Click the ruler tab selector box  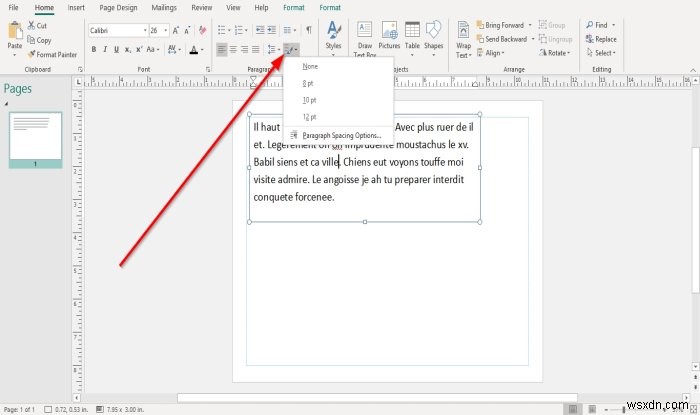[78, 82]
